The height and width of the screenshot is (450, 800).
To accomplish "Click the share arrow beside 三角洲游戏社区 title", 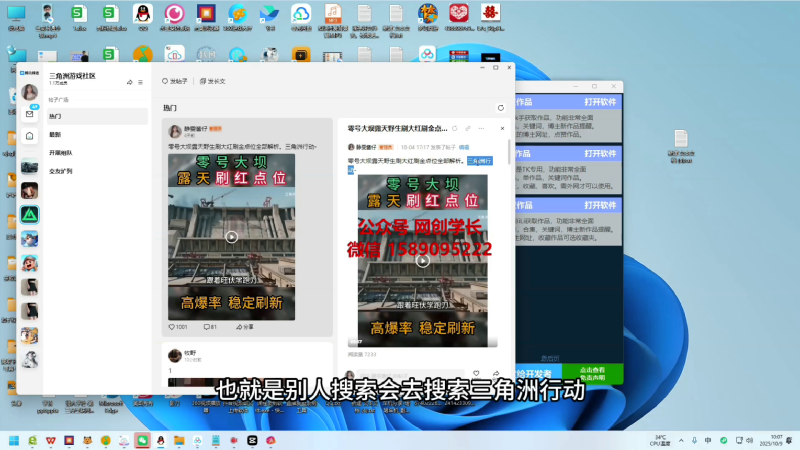I will tap(130, 82).
